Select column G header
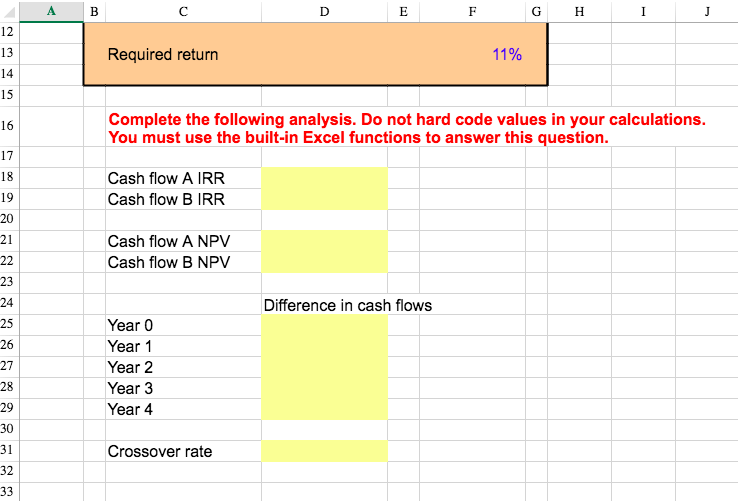Screen dimensions: 738x501 click(536, 11)
